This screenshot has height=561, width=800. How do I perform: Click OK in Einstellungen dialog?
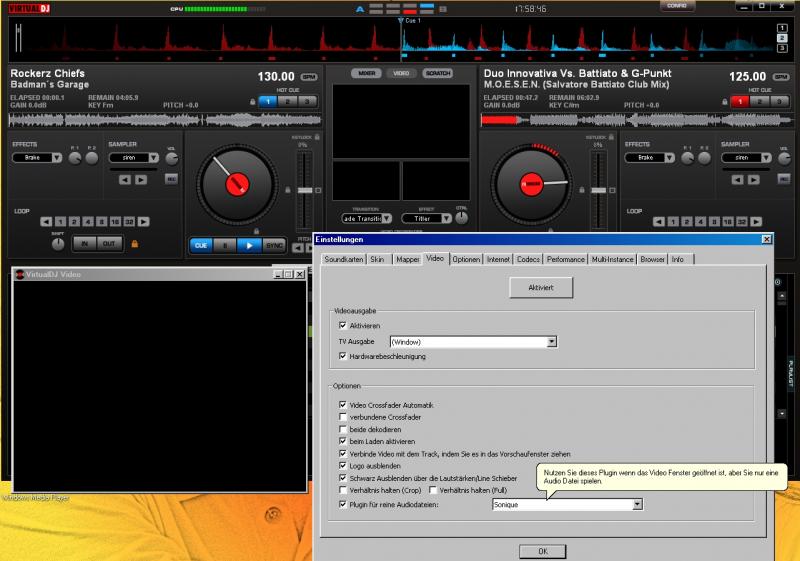(x=542, y=551)
